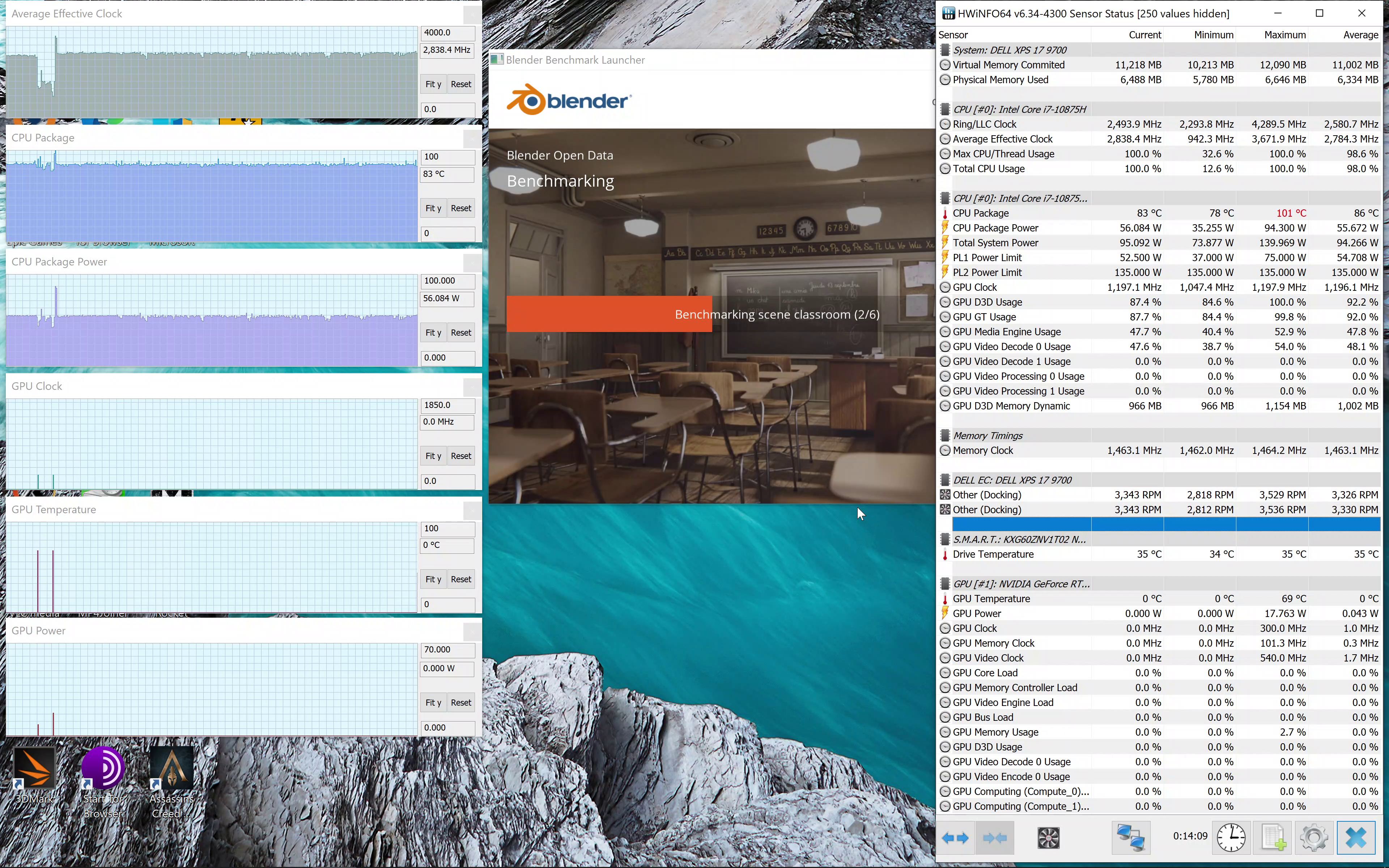
Task: Click the Blender Benchmark Launcher title bar
Action: 712,60
